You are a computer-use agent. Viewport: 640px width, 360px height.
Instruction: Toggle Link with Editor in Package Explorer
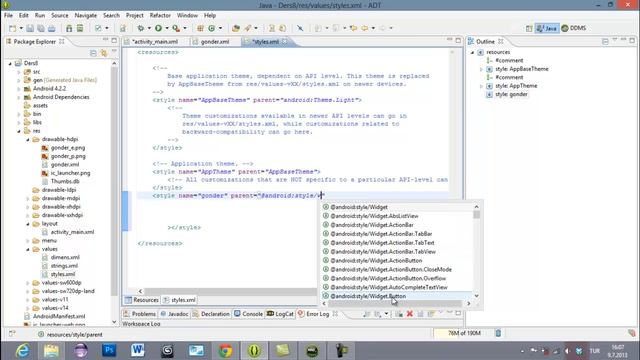click(x=104, y=53)
